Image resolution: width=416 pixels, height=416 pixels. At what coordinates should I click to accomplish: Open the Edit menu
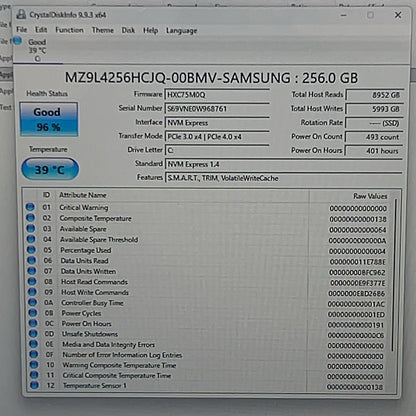(x=41, y=30)
